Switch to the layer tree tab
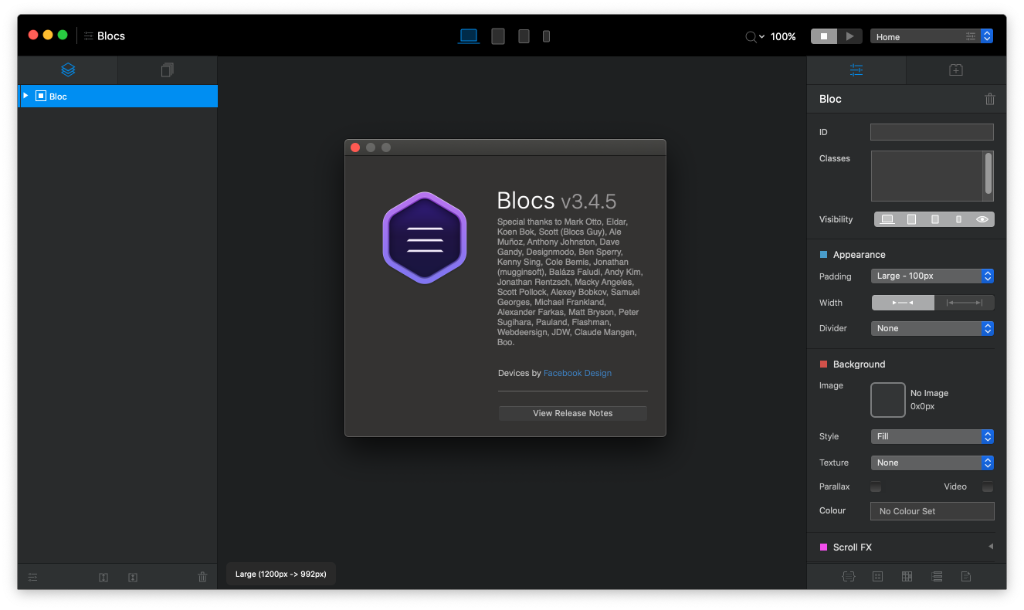 68,70
